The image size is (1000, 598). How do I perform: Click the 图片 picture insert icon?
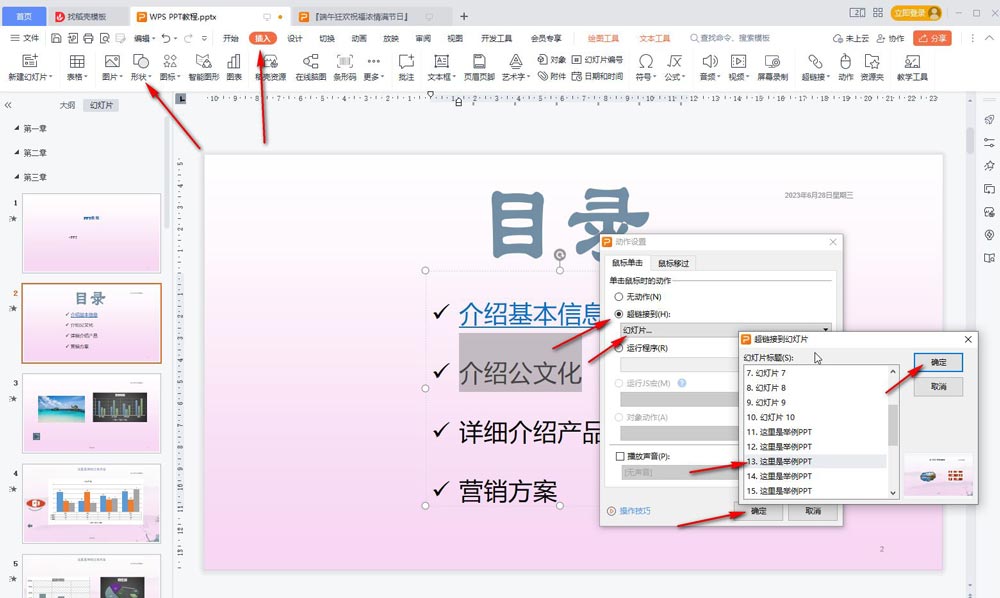pos(112,61)
